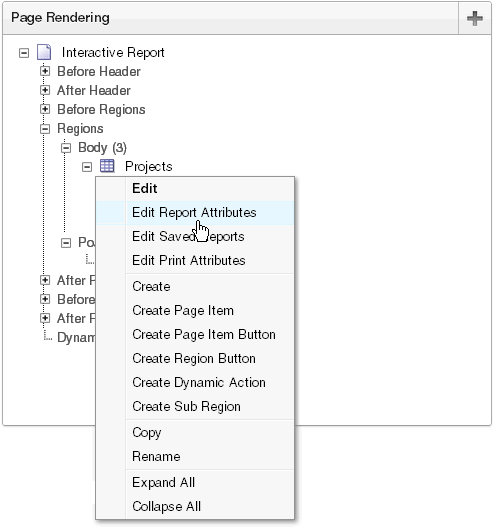Select Create Page Item Button
The width and height of the screenshot is (494, 527).
click(x=195, y=335)
